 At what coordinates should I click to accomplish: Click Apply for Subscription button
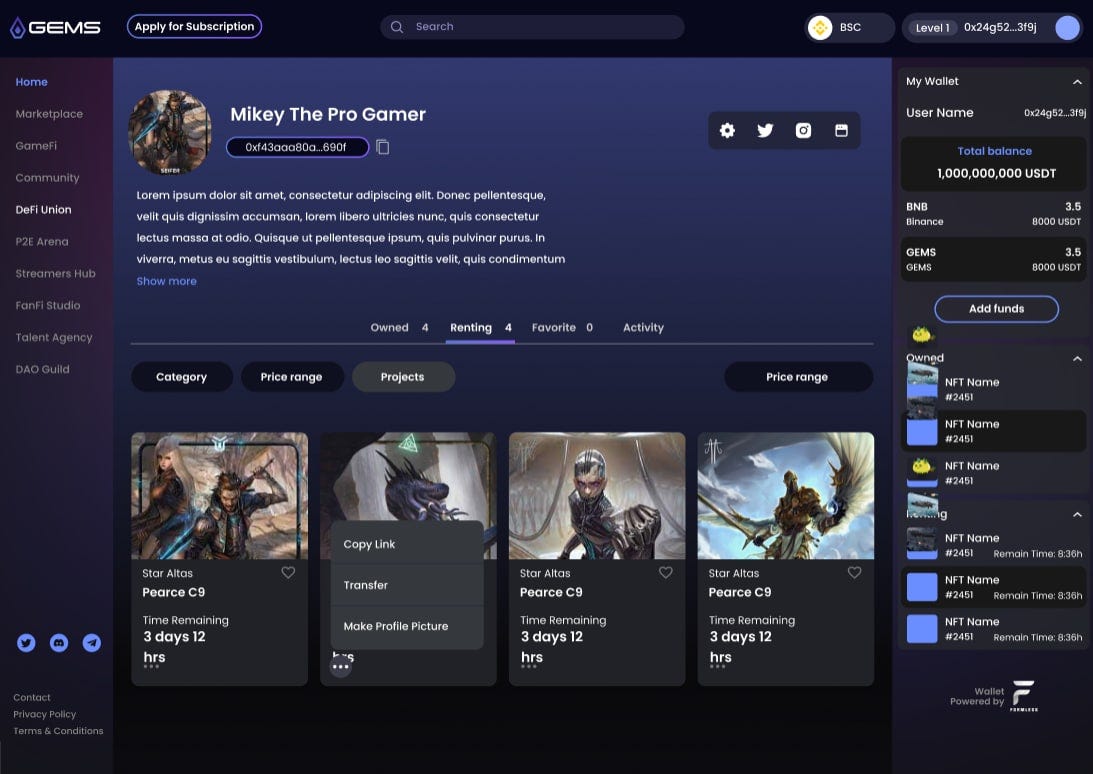click(x=194, y=26)
